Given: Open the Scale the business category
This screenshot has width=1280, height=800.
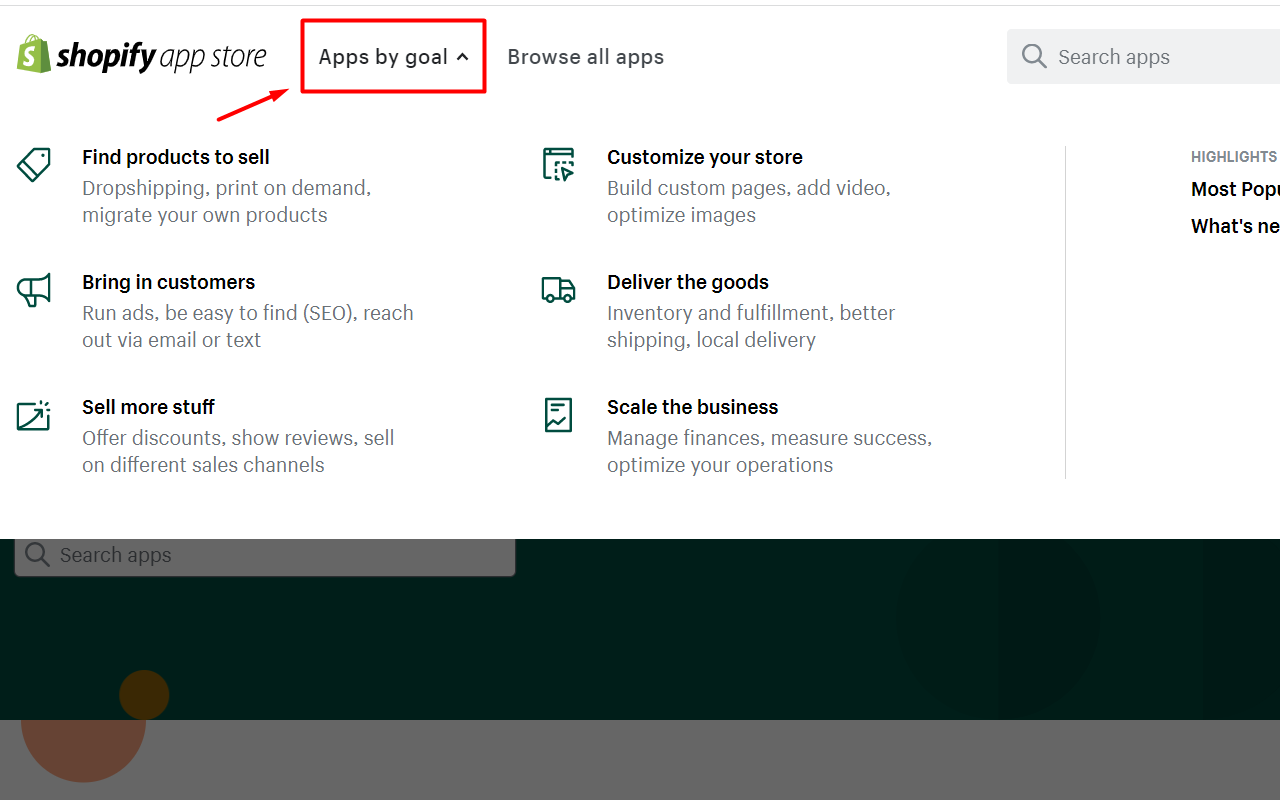Looking at the screenshot, I should (692, 407).
